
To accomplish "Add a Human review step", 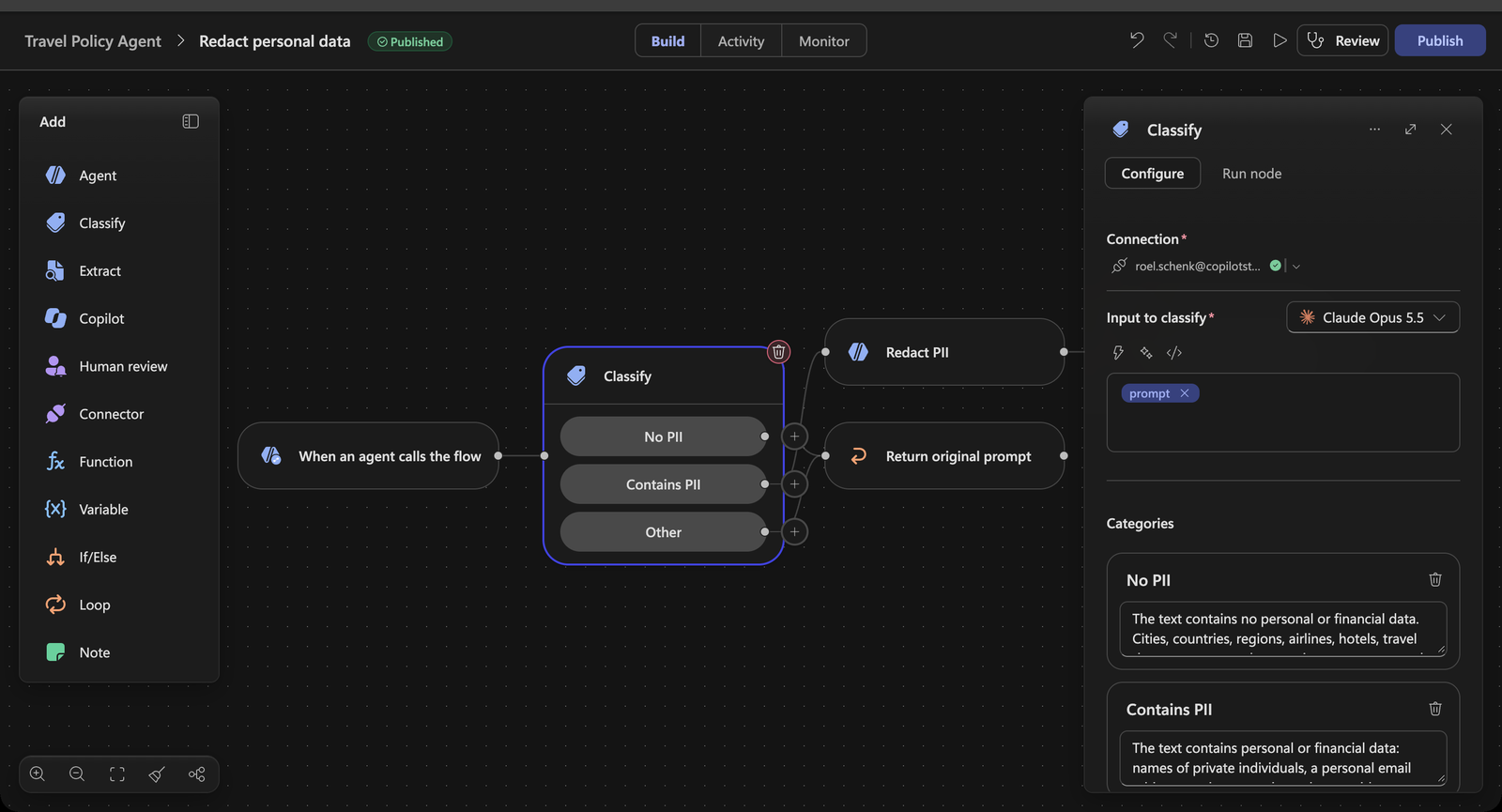I will click(x=123, y=367).
